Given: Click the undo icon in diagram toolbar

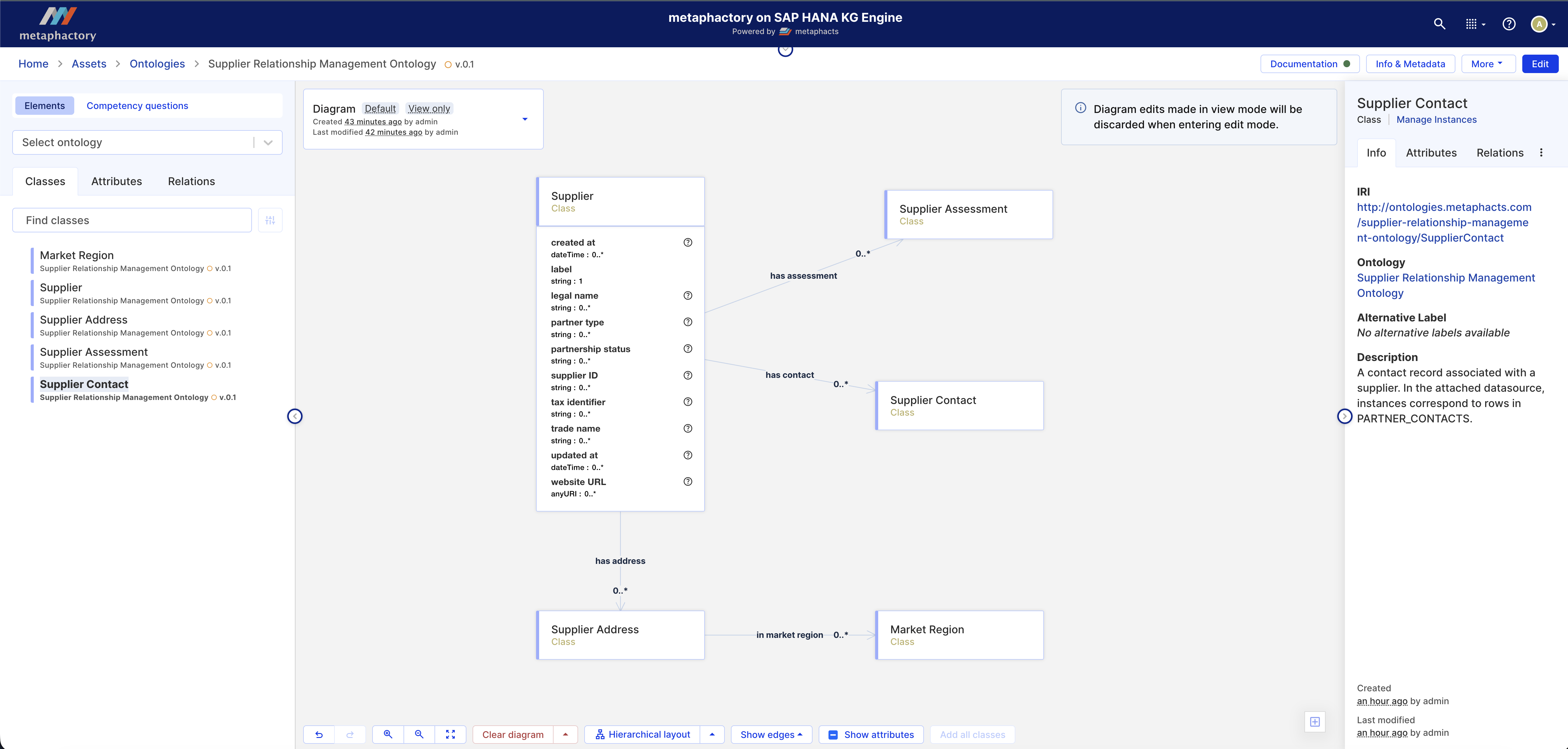Looking at the screenshot, I should pyautogui.click(x=319, y=734).
